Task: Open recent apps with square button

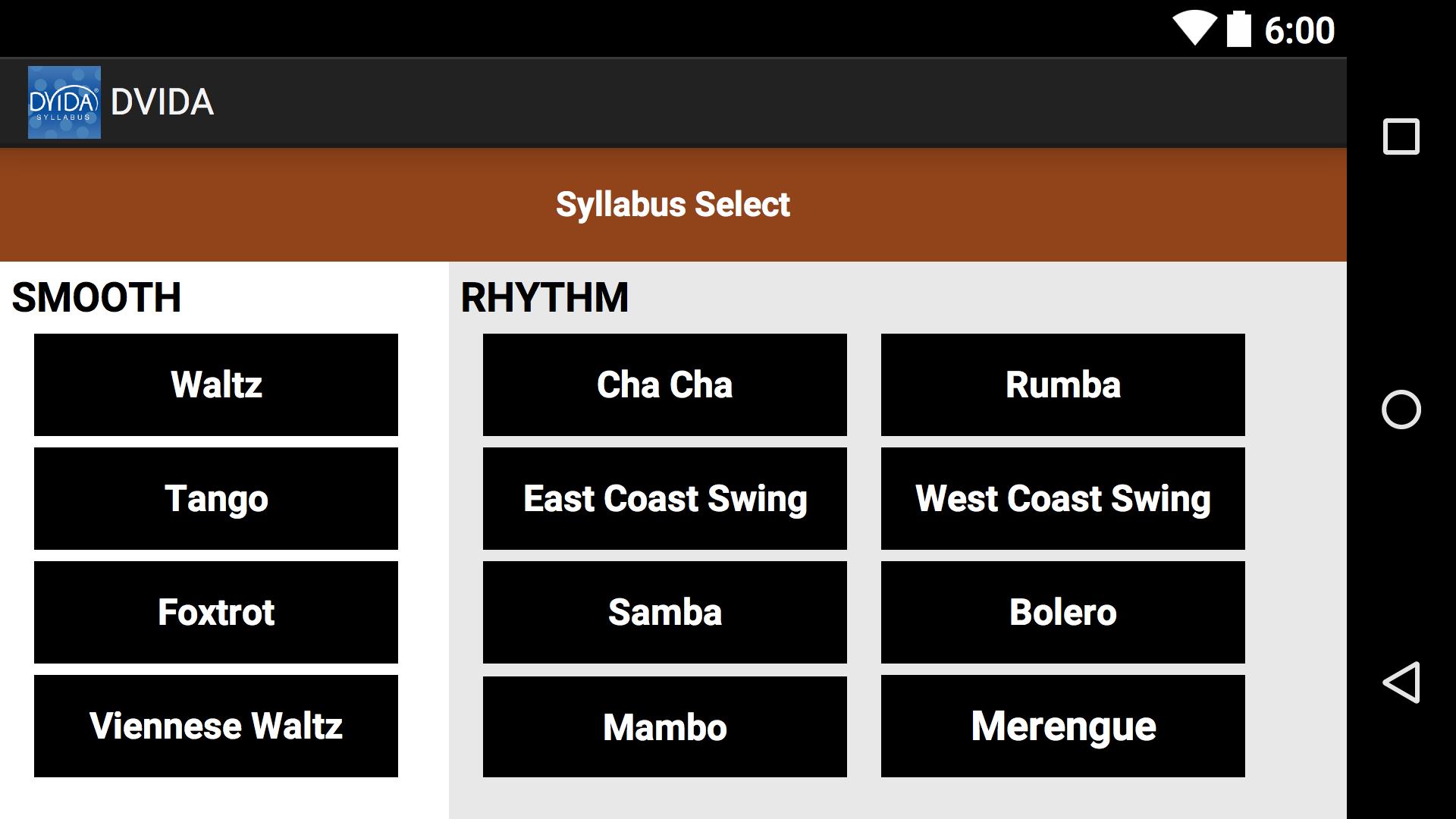Action: click(x=1401, y=137)
